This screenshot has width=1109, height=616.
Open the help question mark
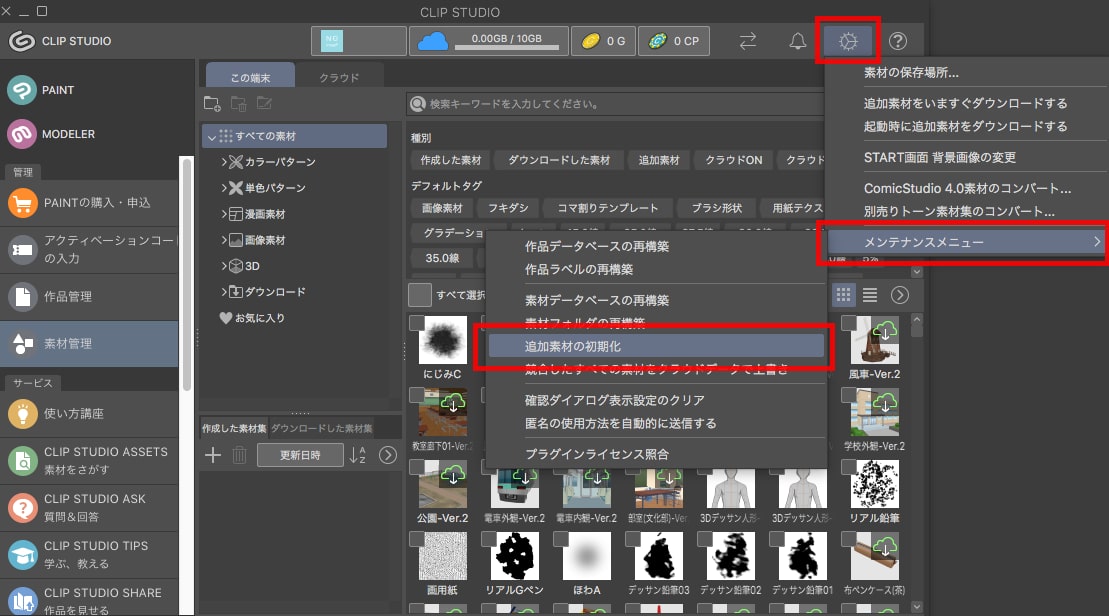coord(898,41)
